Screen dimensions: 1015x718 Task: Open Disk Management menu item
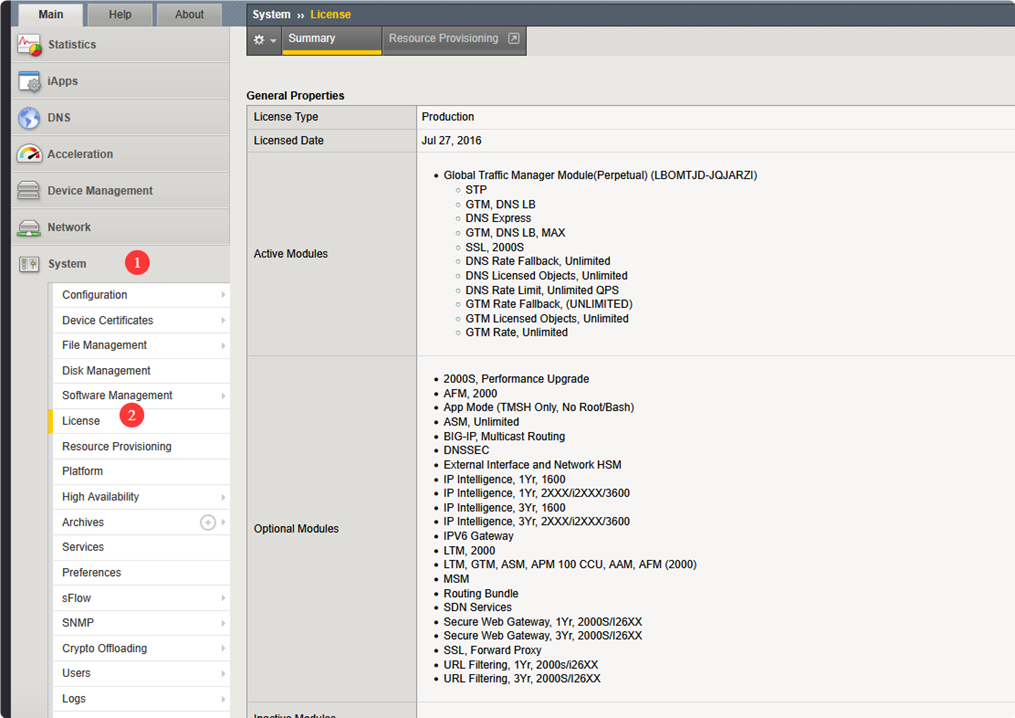point(140,370)
